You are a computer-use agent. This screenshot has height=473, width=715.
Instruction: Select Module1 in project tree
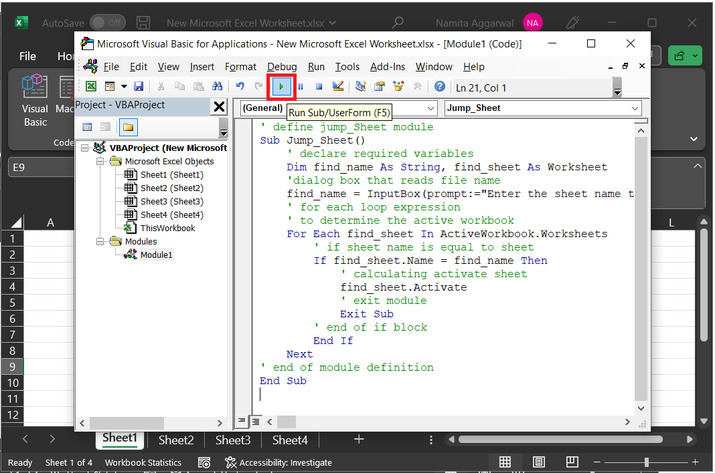pos(155,254)
